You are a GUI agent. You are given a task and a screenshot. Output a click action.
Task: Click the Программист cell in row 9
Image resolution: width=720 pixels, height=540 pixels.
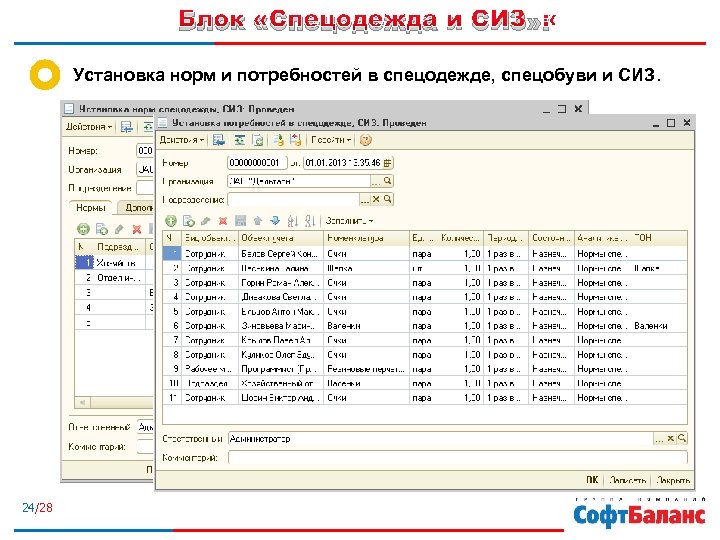point(281,369)
